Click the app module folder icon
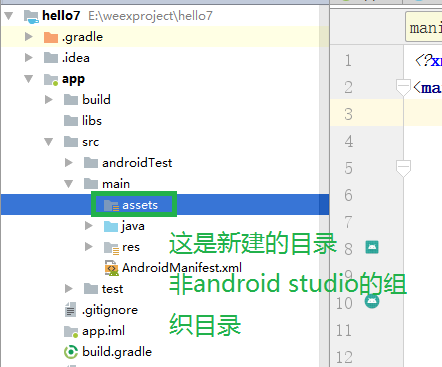 point(51,79)
